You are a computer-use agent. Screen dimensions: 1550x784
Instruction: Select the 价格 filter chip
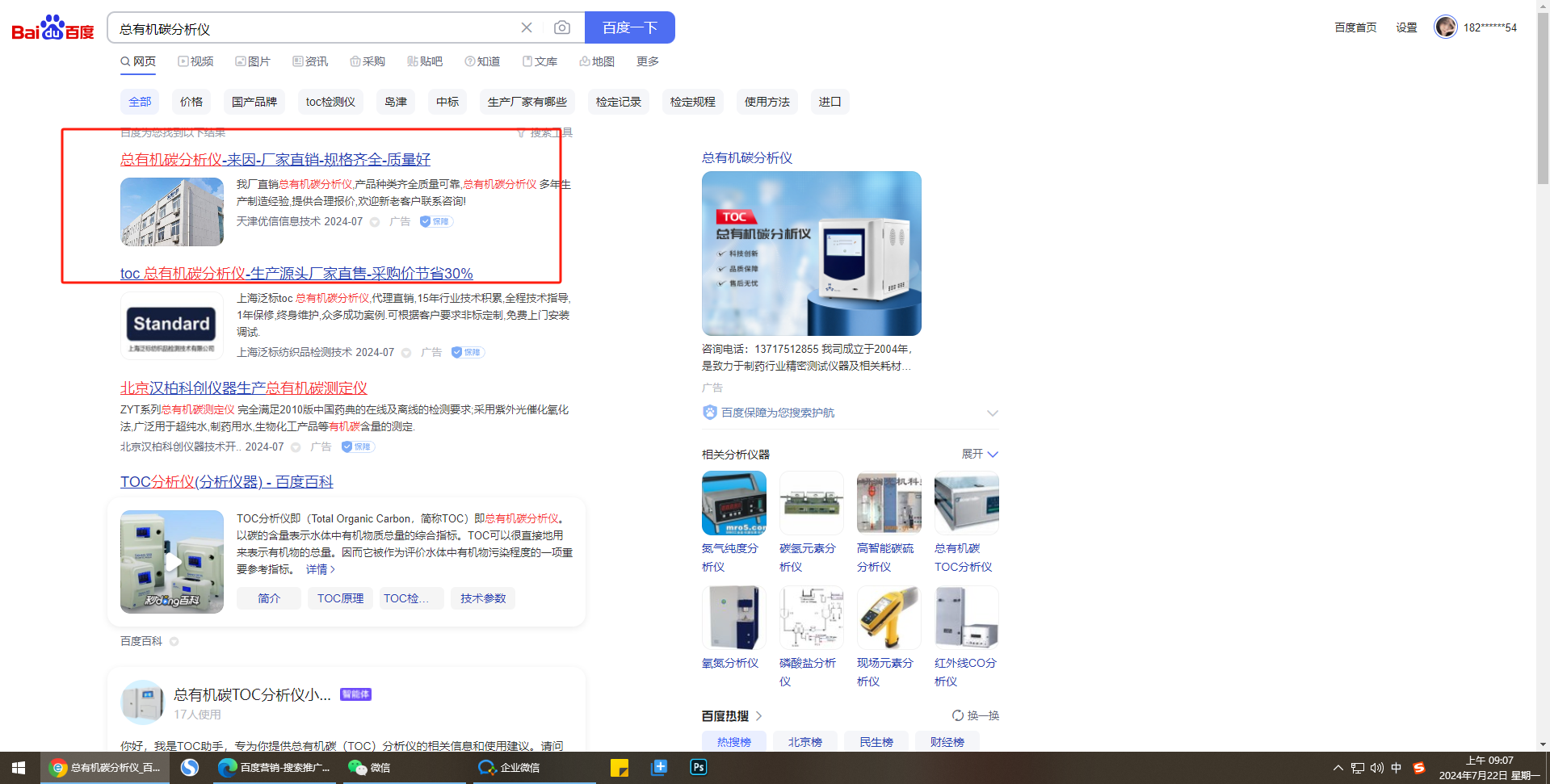(x=191, y=102)
